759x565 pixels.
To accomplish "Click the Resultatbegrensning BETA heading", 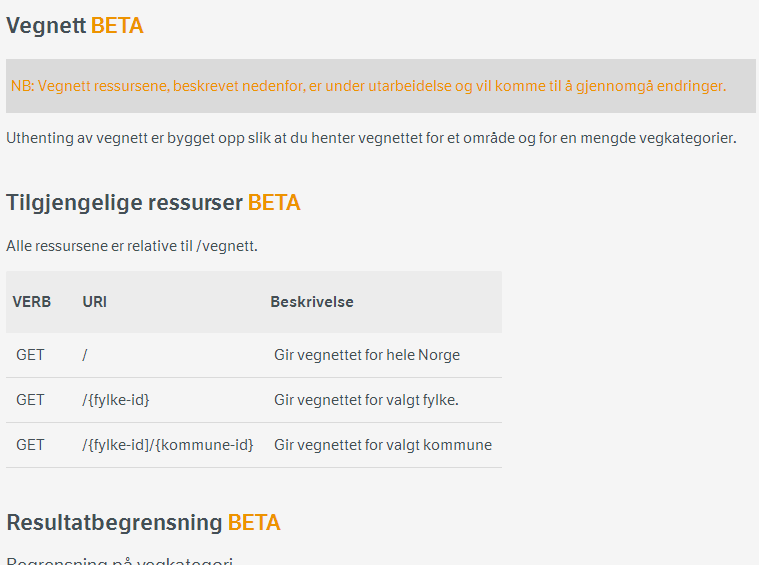I will point(143,522).
